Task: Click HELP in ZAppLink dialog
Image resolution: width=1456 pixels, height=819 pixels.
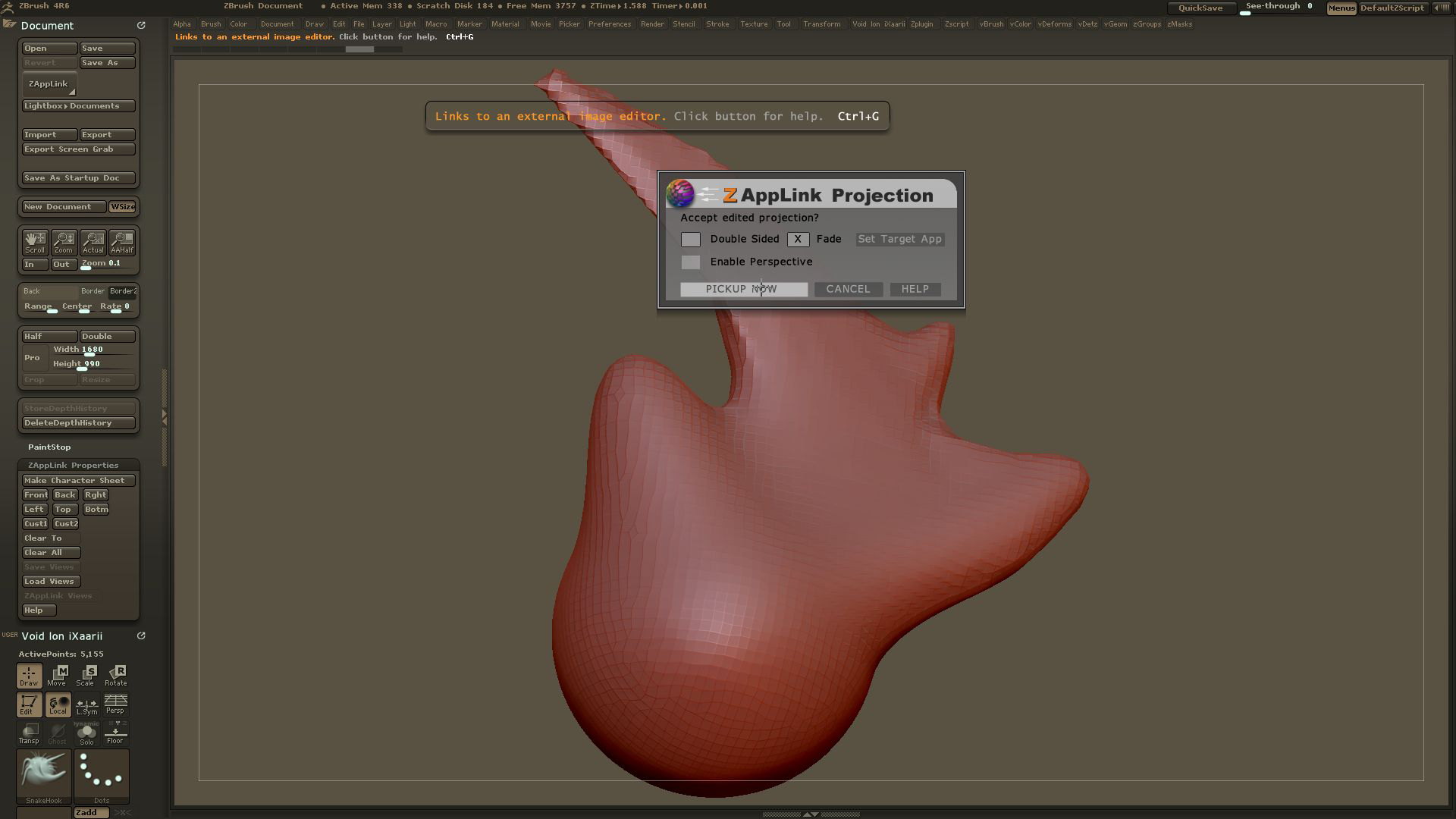Action: [915, 290]
